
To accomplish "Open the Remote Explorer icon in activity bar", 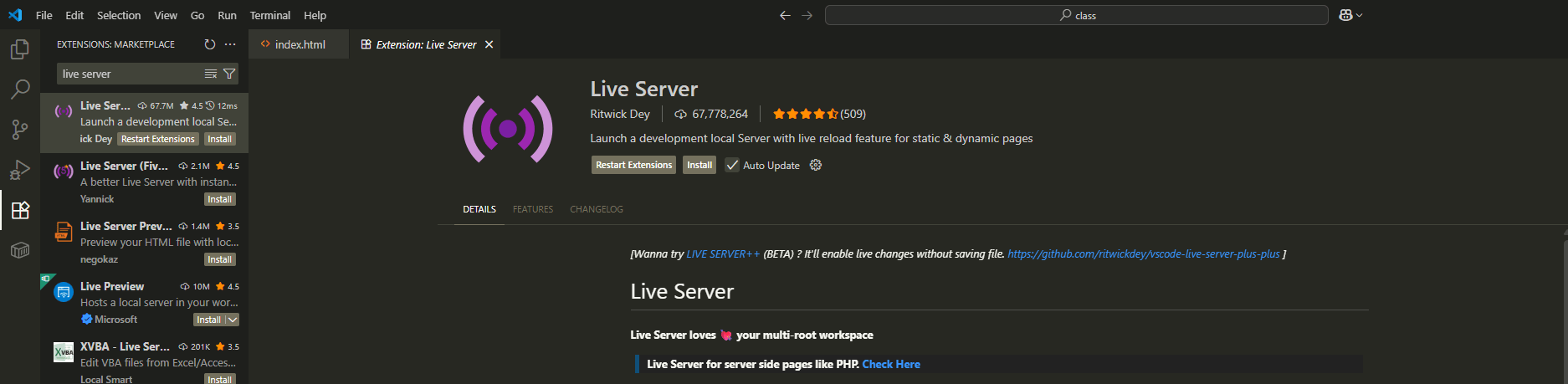I will 19,250.
